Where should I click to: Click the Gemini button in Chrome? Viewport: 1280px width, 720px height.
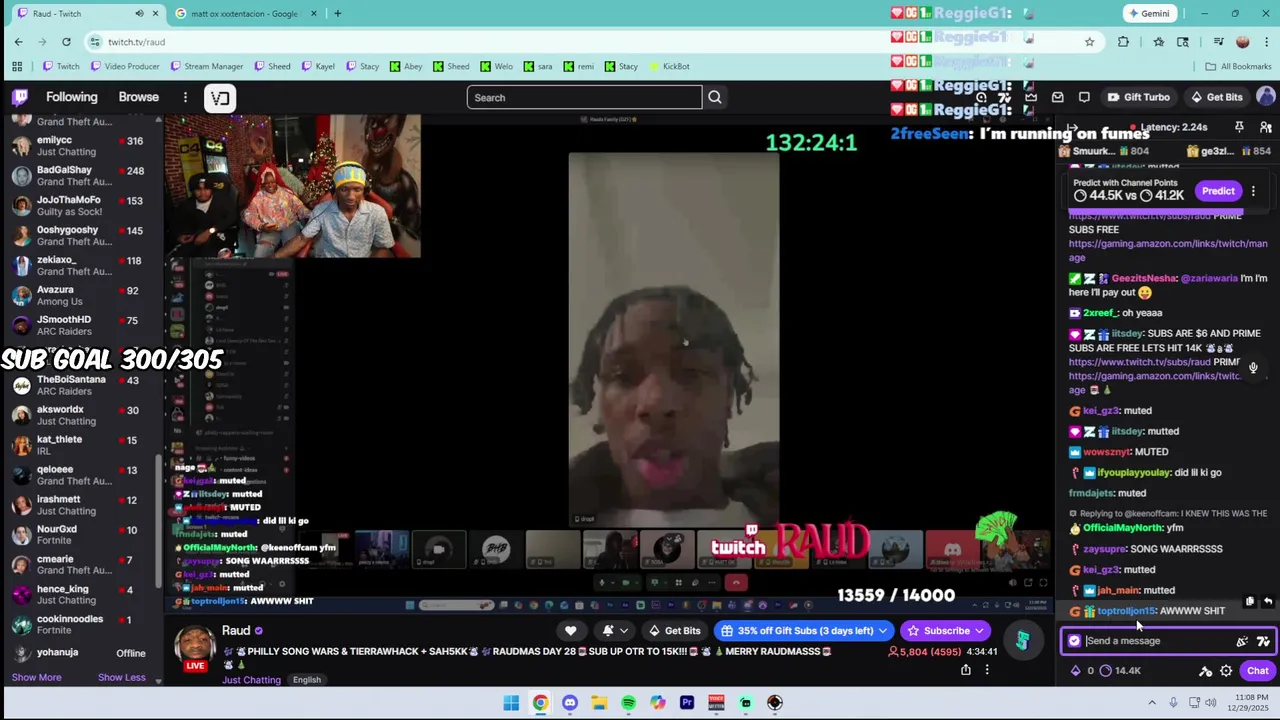[x=1148, y=13]
